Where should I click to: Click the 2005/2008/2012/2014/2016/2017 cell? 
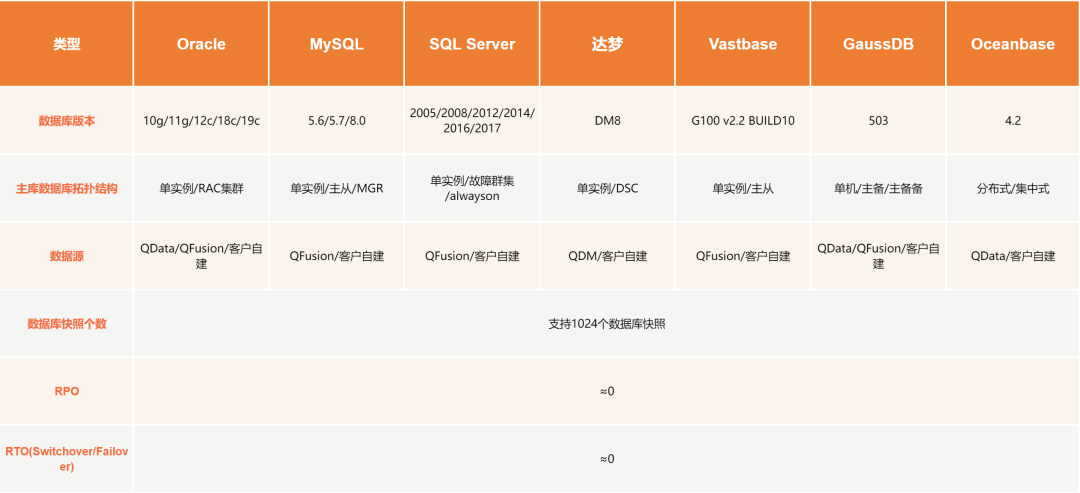(x=472, y=120)
